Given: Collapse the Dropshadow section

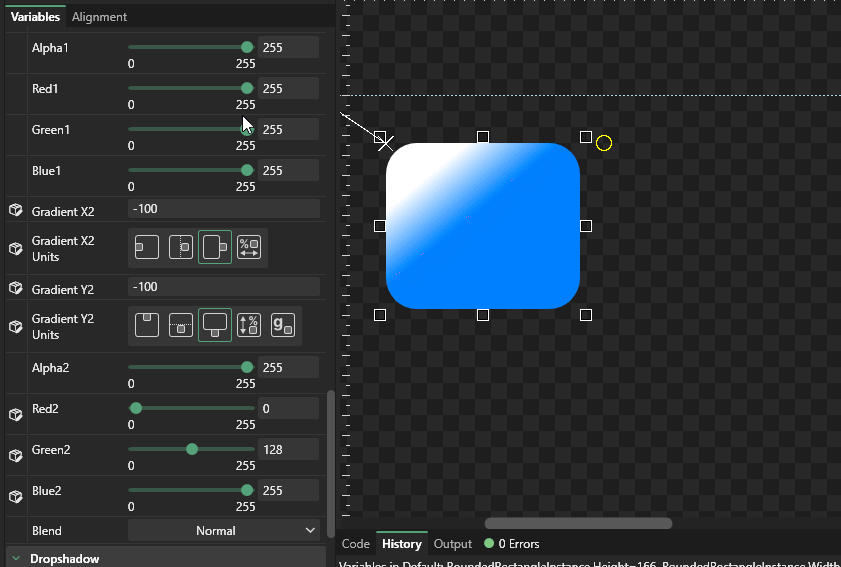Looking at the screenshot, I should point(17,558).
